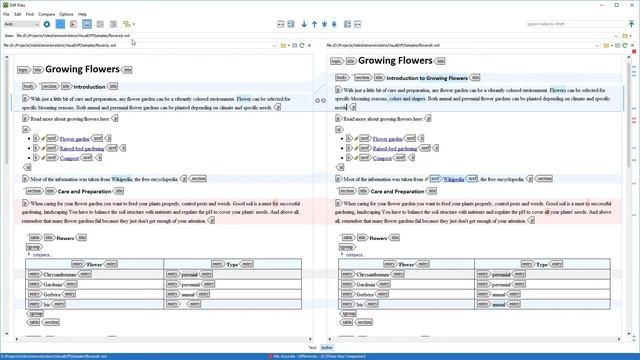Click 'Care and Preparation' heading in left pane
Viewport: 640px width, 360px height.
[x=84, y=191]
